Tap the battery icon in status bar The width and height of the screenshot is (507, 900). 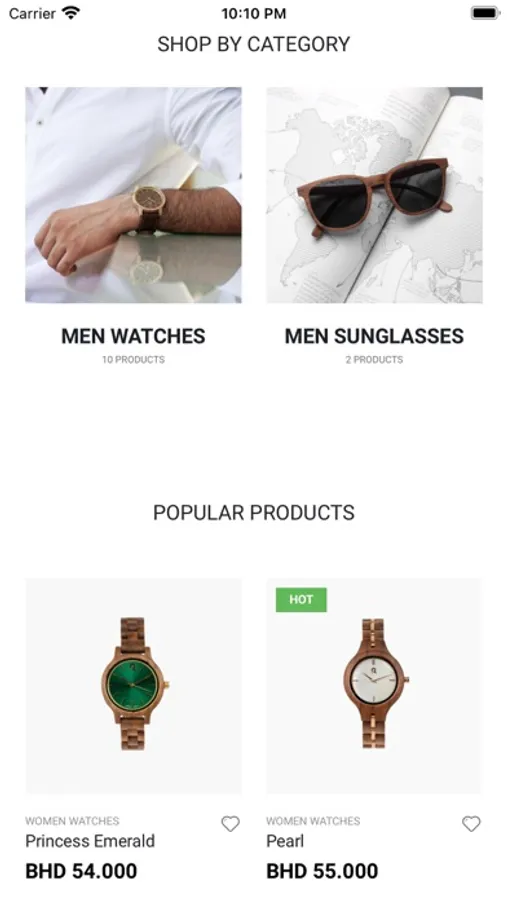tap(485, 13)
